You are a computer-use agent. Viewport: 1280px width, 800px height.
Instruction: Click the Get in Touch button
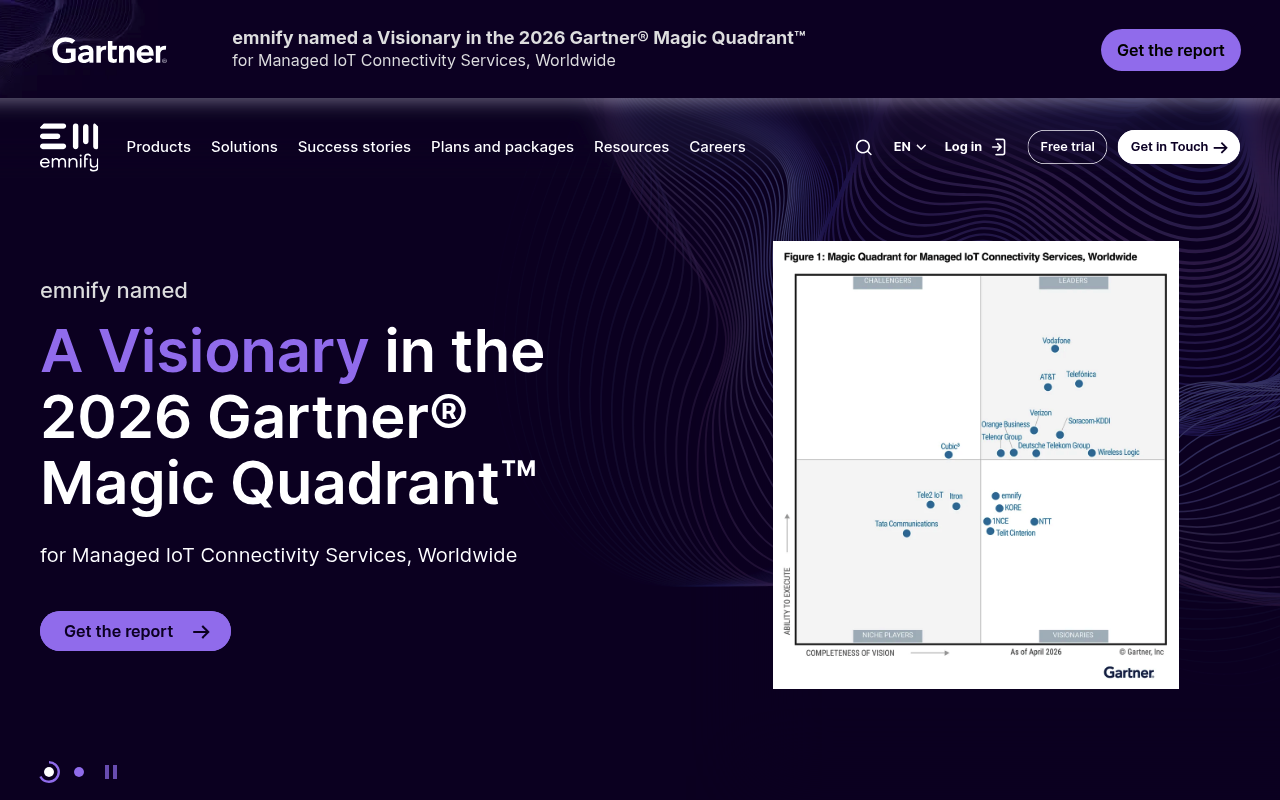[x=1178, y=147]
